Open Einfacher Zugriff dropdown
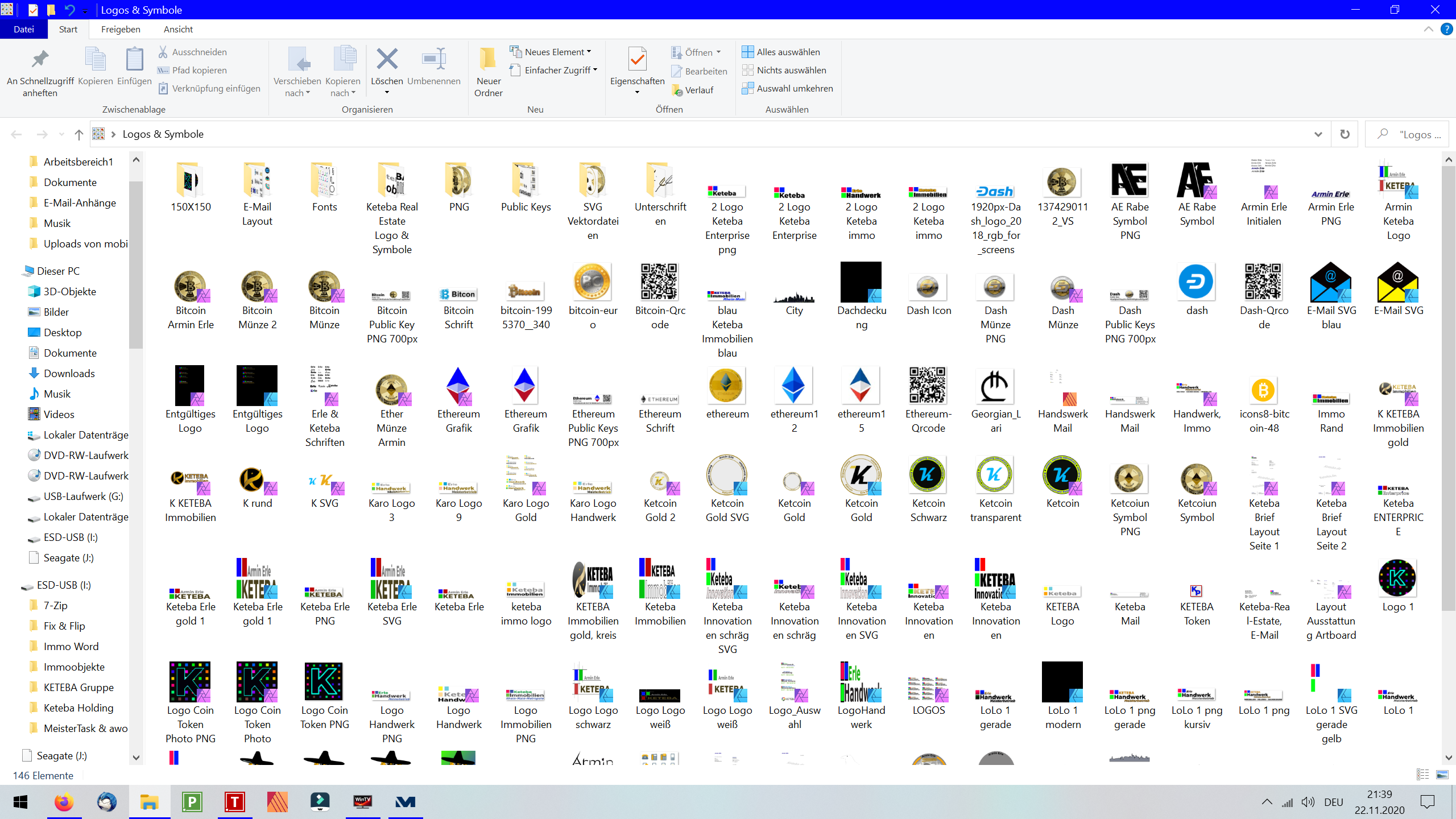 [x=554, y=70]
